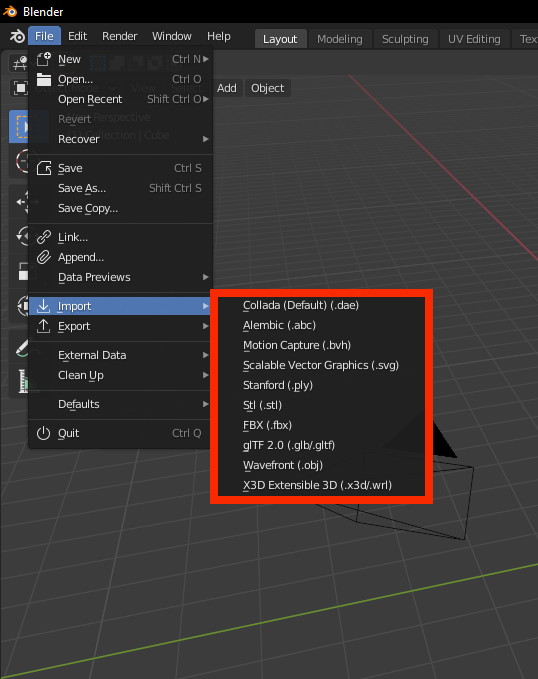Expand the New file submenu
The height and width of the screenshot is (679, 538).
point(121,59)
